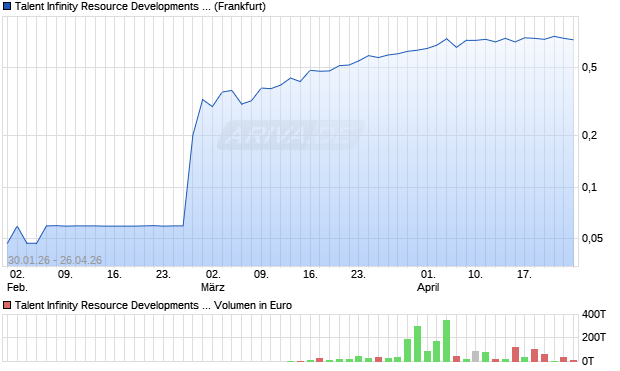
Task: Click the date range text '30.01.26 - 26.04.26'
Action: click(55, 260)
